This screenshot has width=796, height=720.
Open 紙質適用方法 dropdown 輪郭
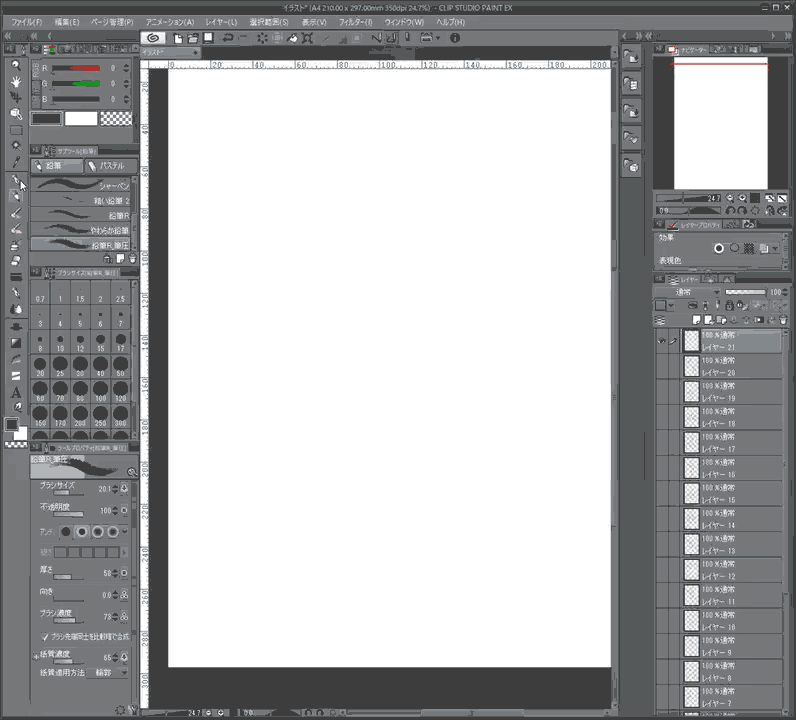tap(108, 672)
